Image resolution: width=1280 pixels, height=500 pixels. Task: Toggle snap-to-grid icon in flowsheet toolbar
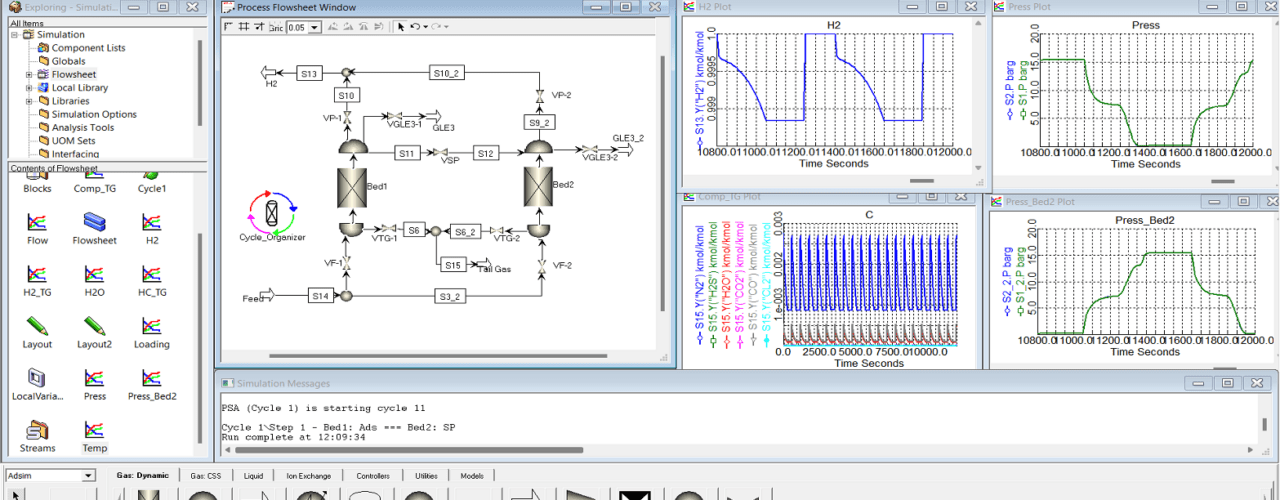pyautogui.click(x=258, y=27)
